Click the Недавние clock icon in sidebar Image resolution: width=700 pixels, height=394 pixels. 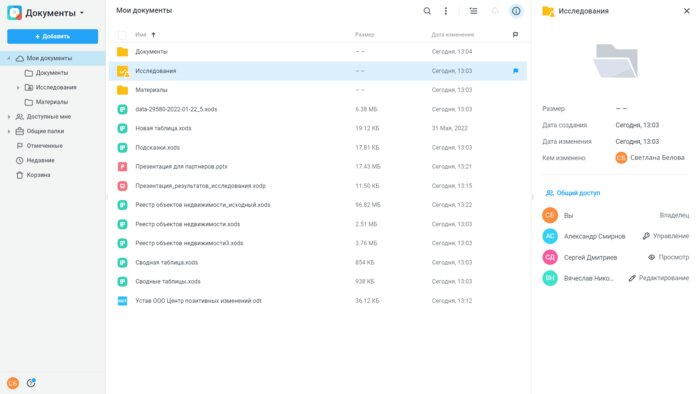(x=20, y=161)
